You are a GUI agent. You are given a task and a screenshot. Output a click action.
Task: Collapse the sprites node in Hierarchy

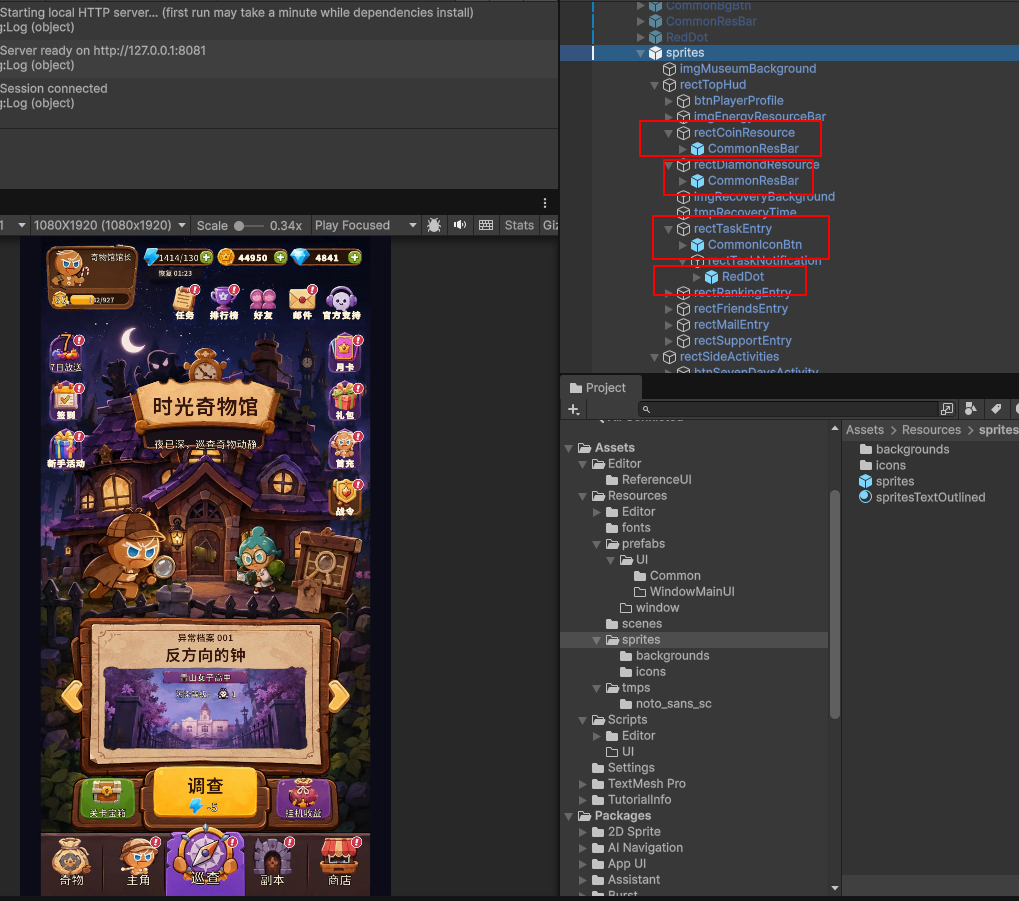641,53
